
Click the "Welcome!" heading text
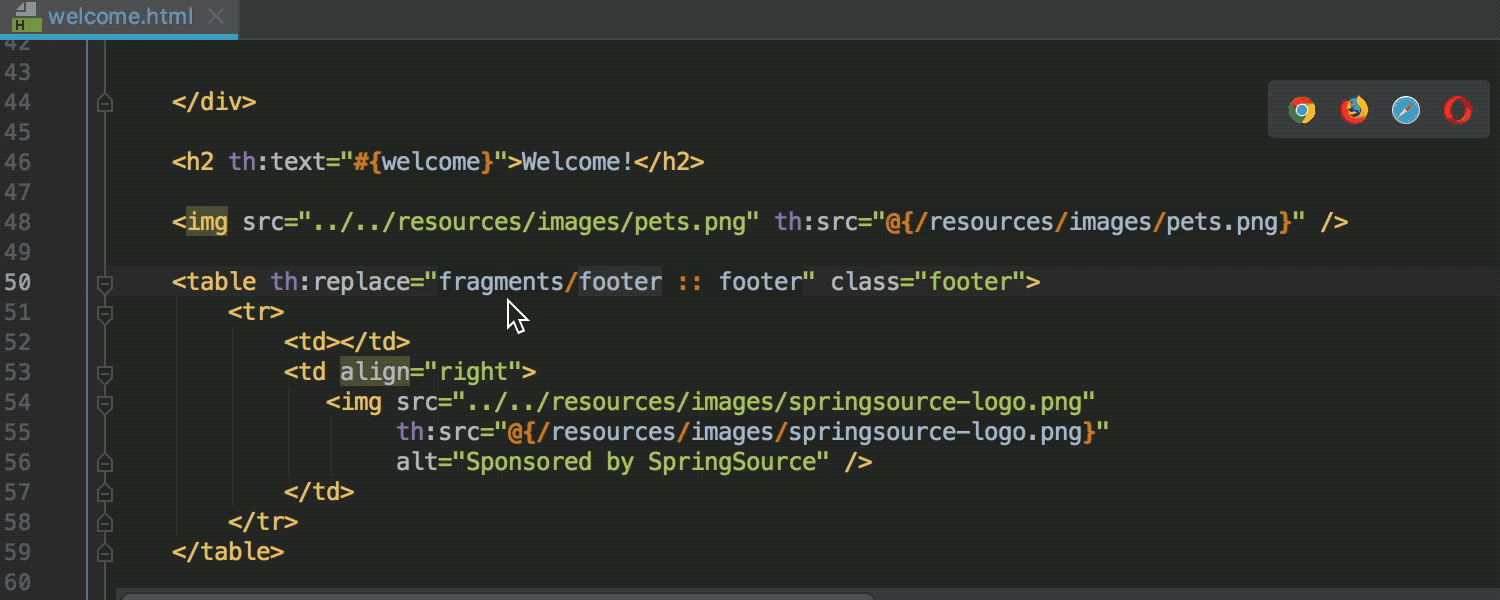coord(578,162)
